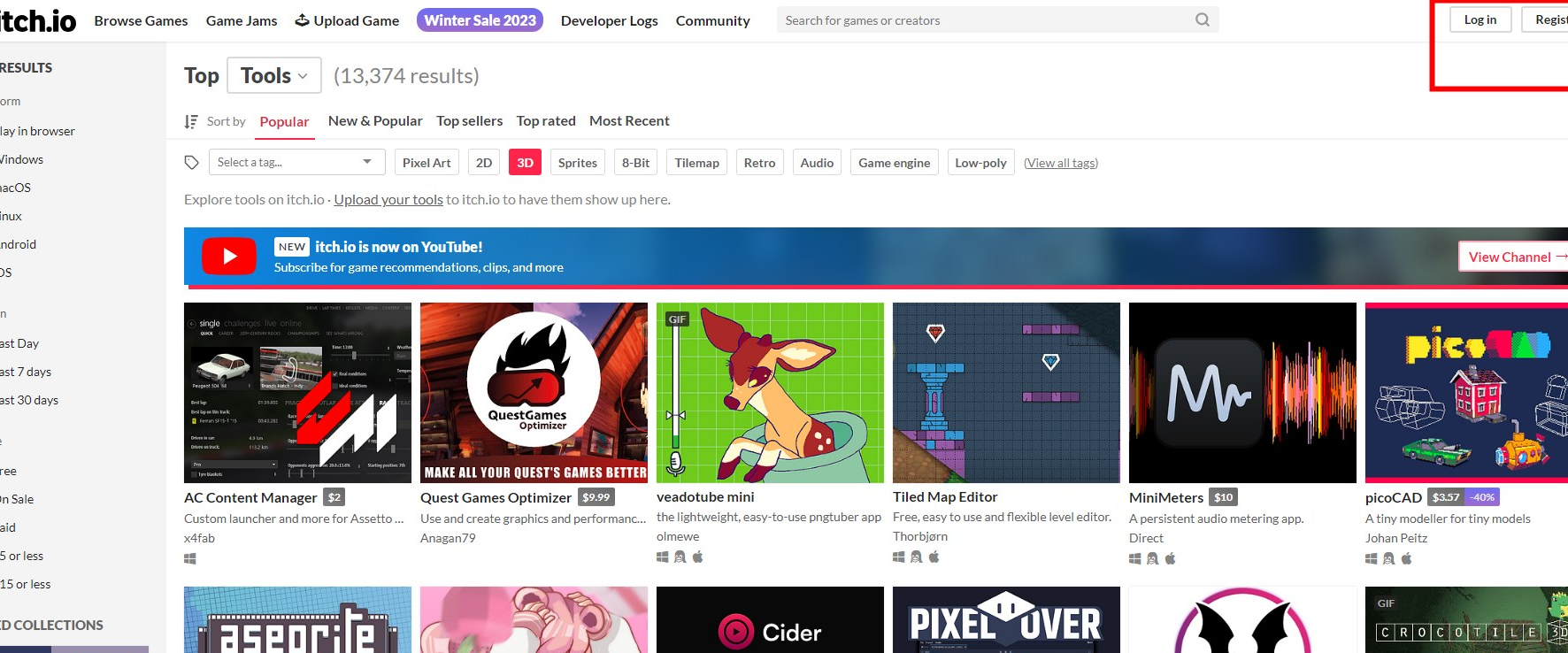Viewport: 1568px width, 653px height.
Task: Click $9.99 price tag on Quest Games Optimizer
Action: click(596, 497)
